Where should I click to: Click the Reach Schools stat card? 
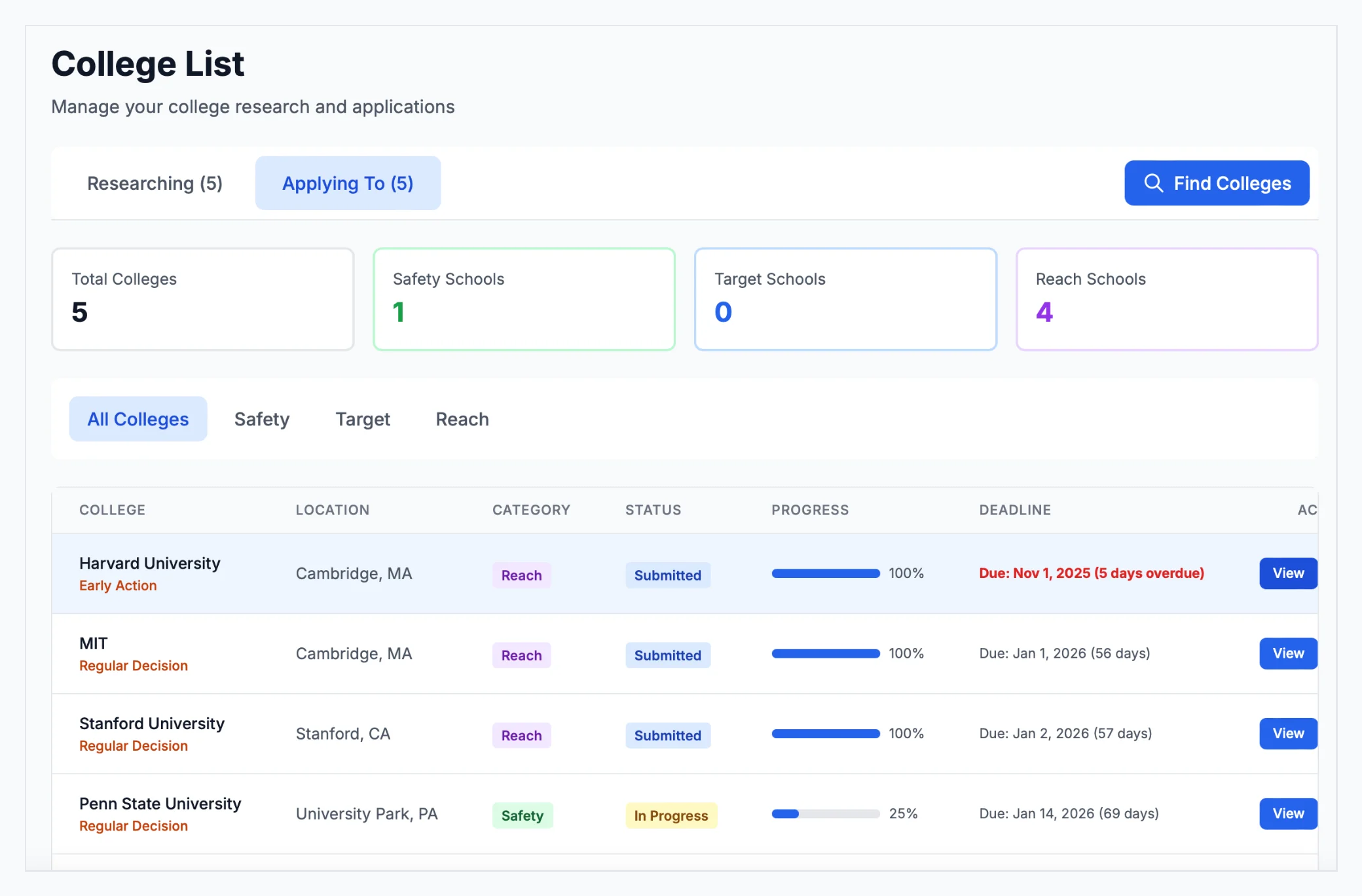(x=1167, y=298)
